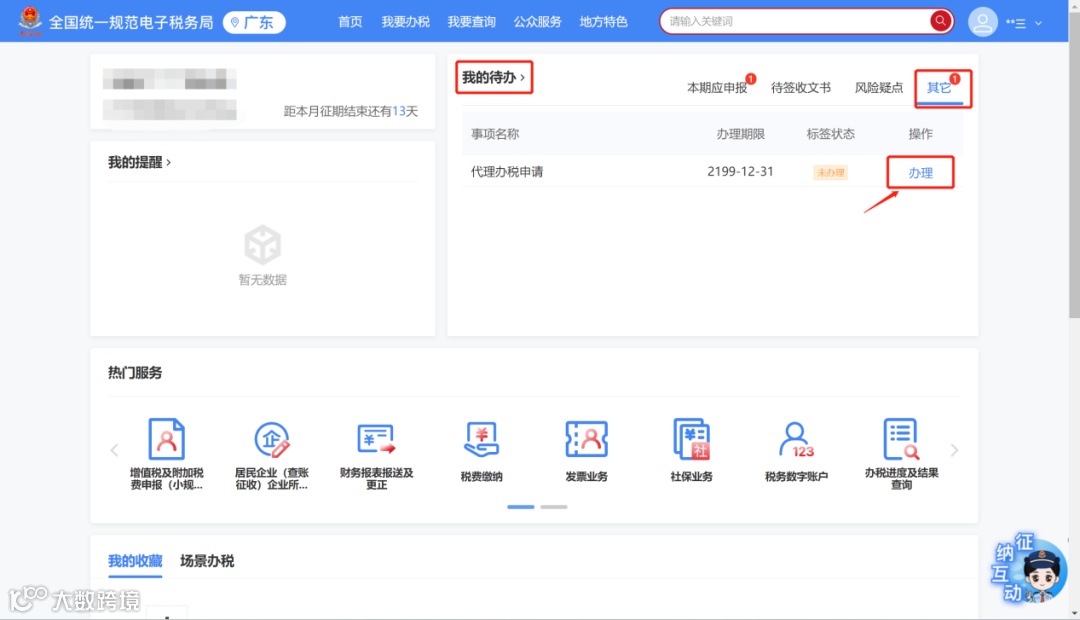This screenshot has width=1080, height=620.
Task: Open the 纳征互动 floating assistant
Action: (x=1025, y=570)
